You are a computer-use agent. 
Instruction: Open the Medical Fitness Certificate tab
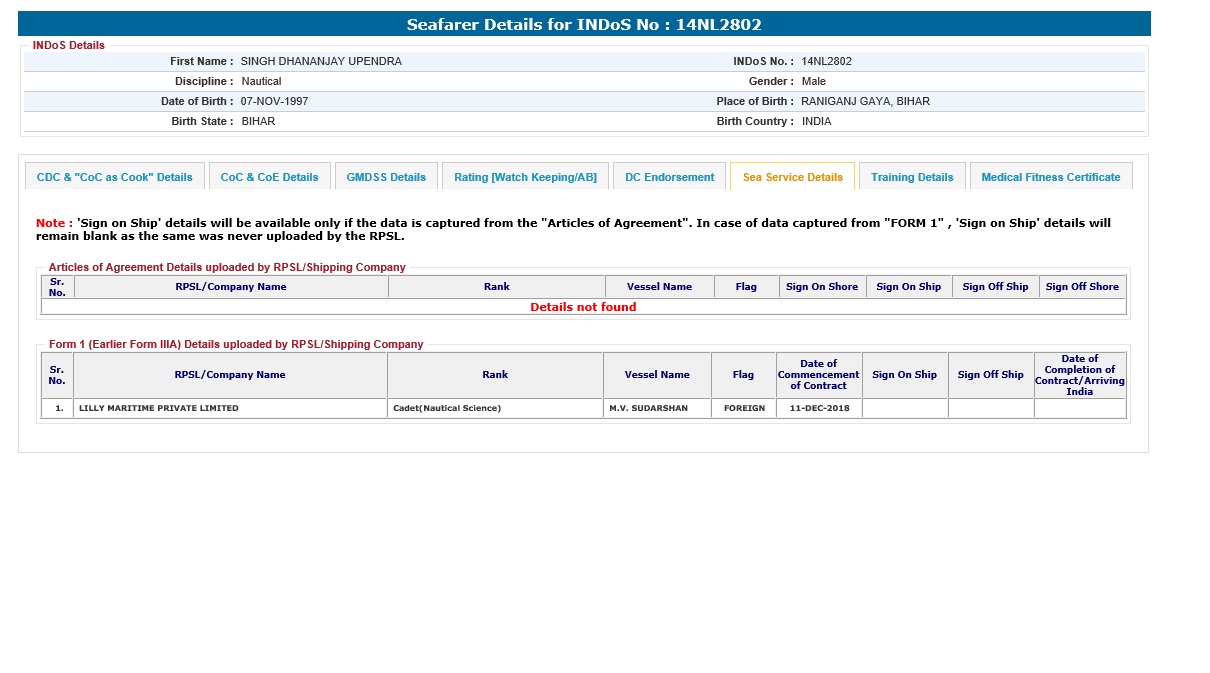[x=1050, y=177]
